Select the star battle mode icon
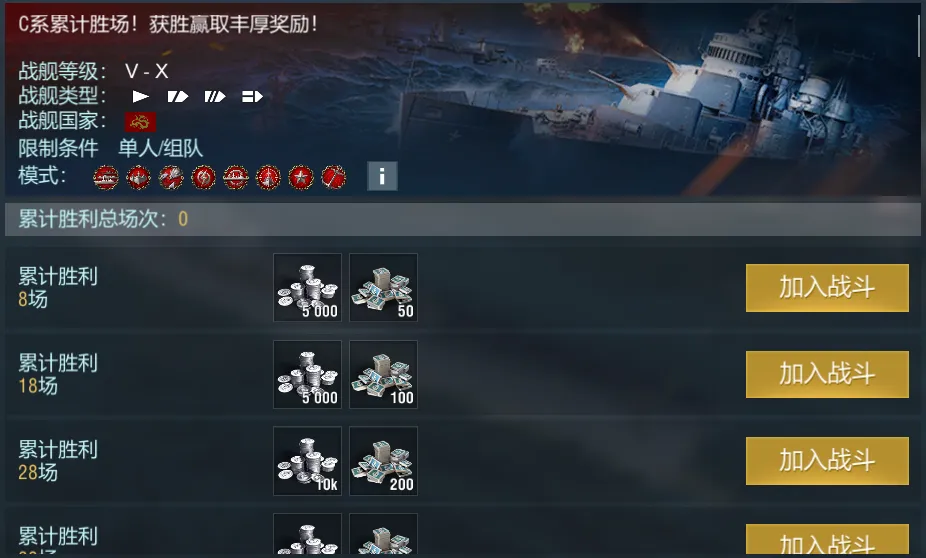The image size is (926, 558). (x=301, y=177)
